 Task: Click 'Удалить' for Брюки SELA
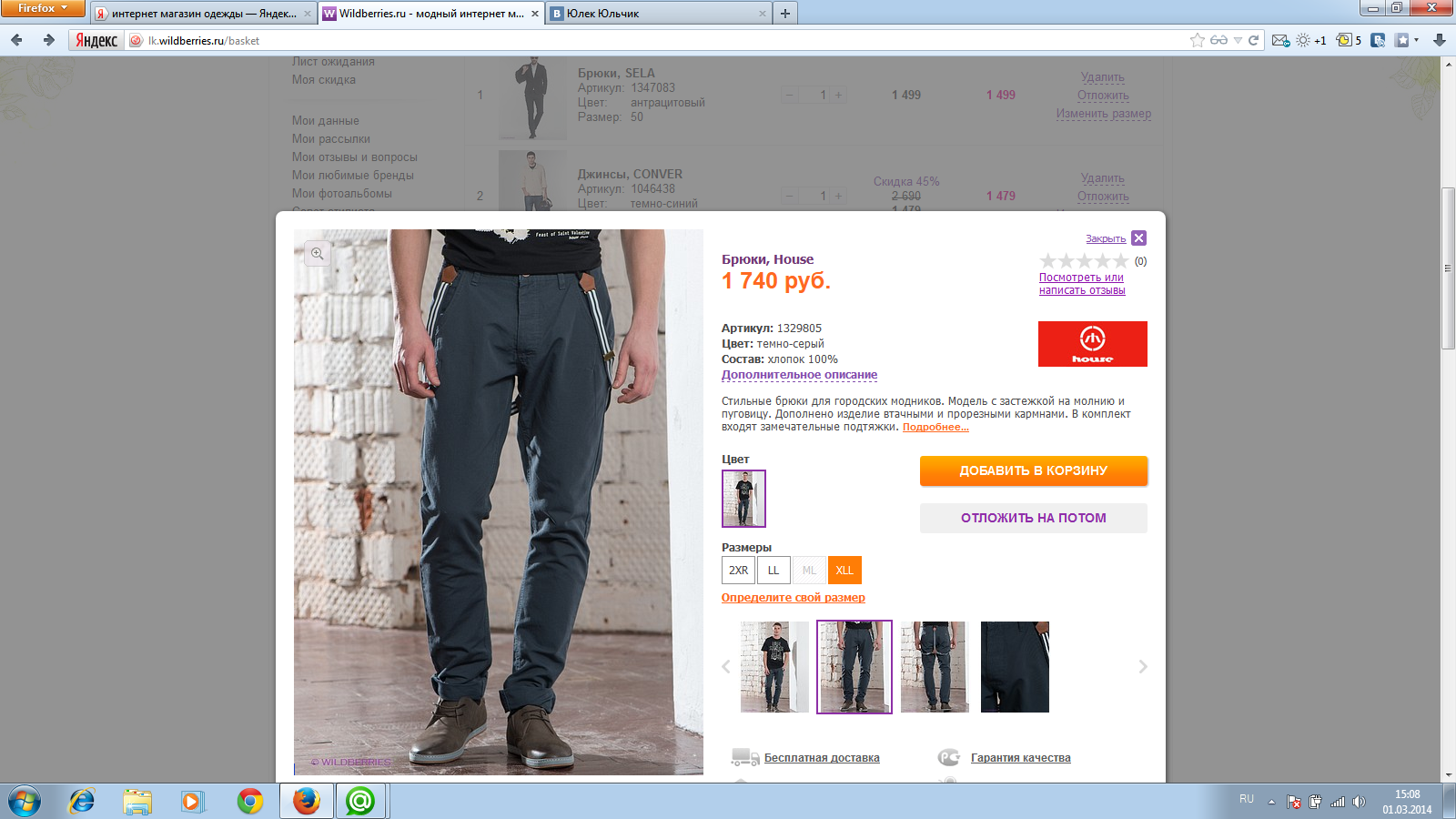pos(1103,77)
